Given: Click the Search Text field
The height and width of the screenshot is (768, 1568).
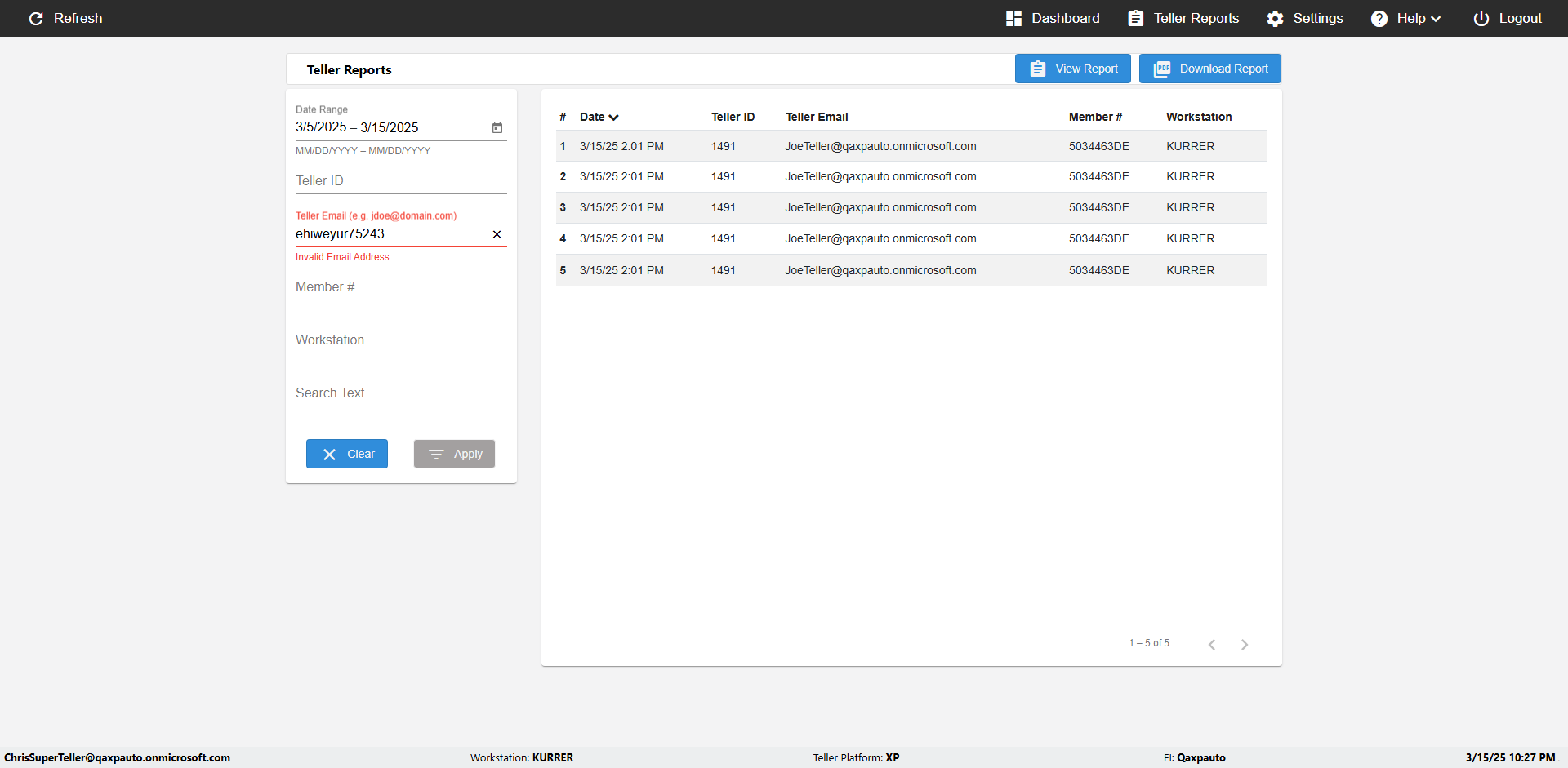Looking at the screenshot, I should point(401,393).
